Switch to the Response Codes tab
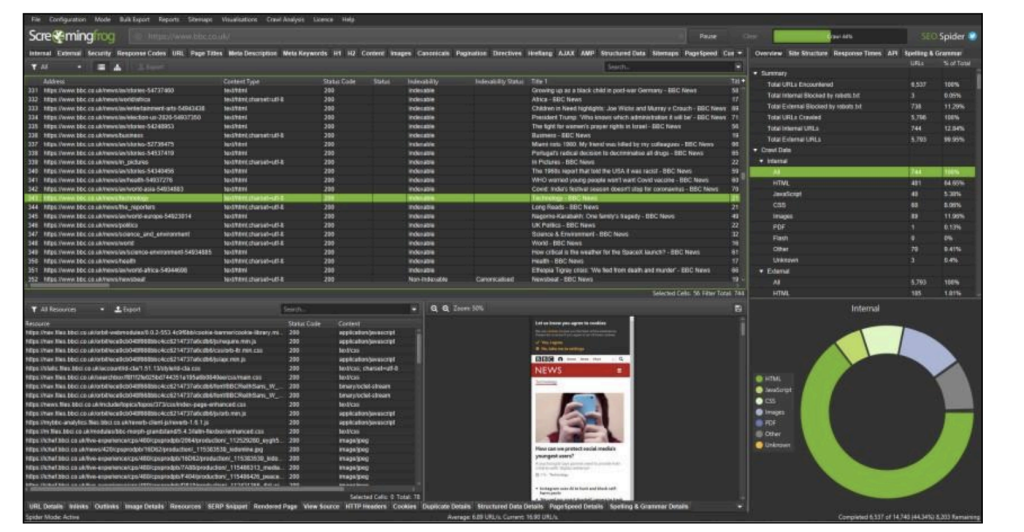 pos(143,52)
